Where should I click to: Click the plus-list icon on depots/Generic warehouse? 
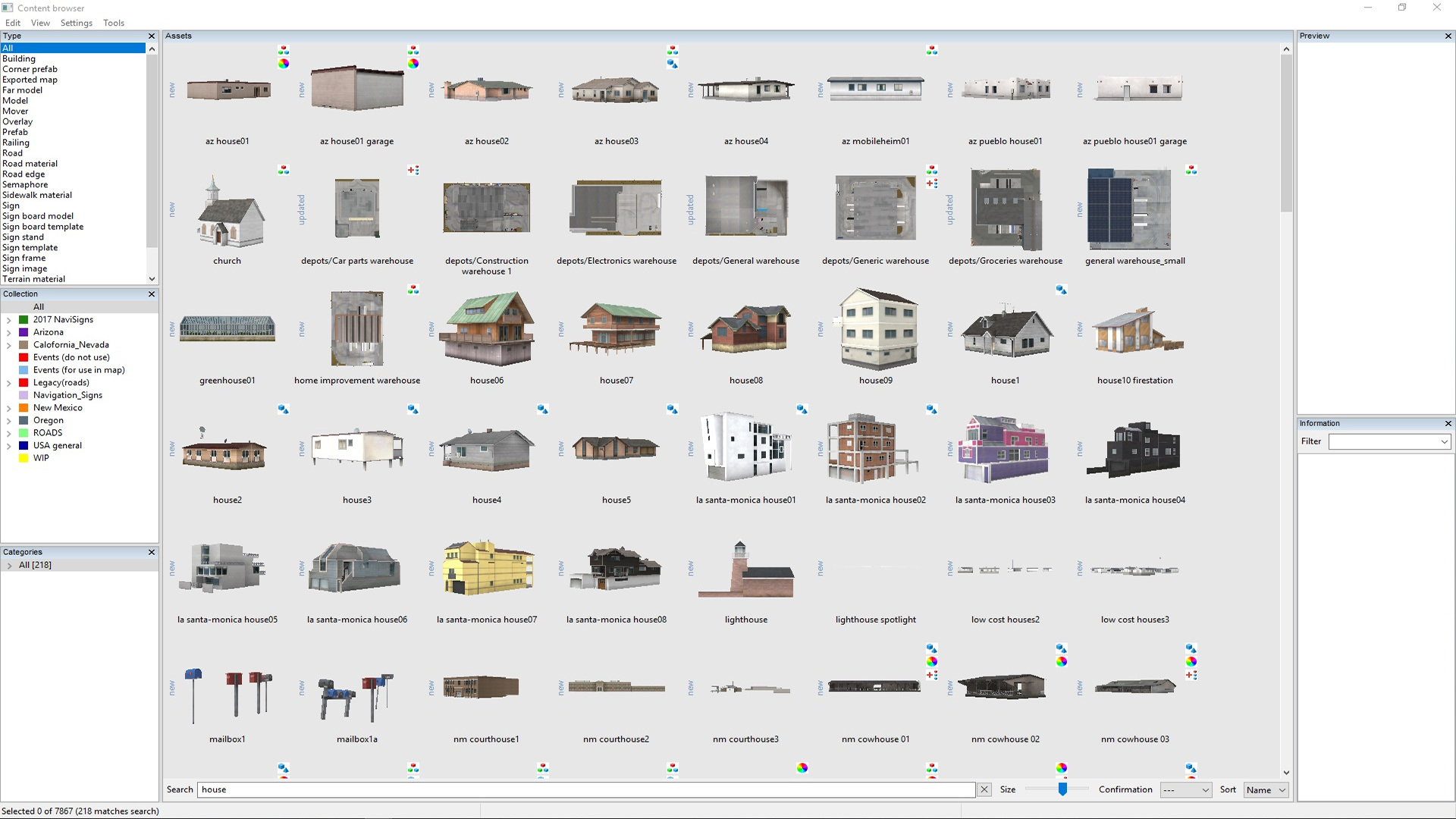[932, 183]
